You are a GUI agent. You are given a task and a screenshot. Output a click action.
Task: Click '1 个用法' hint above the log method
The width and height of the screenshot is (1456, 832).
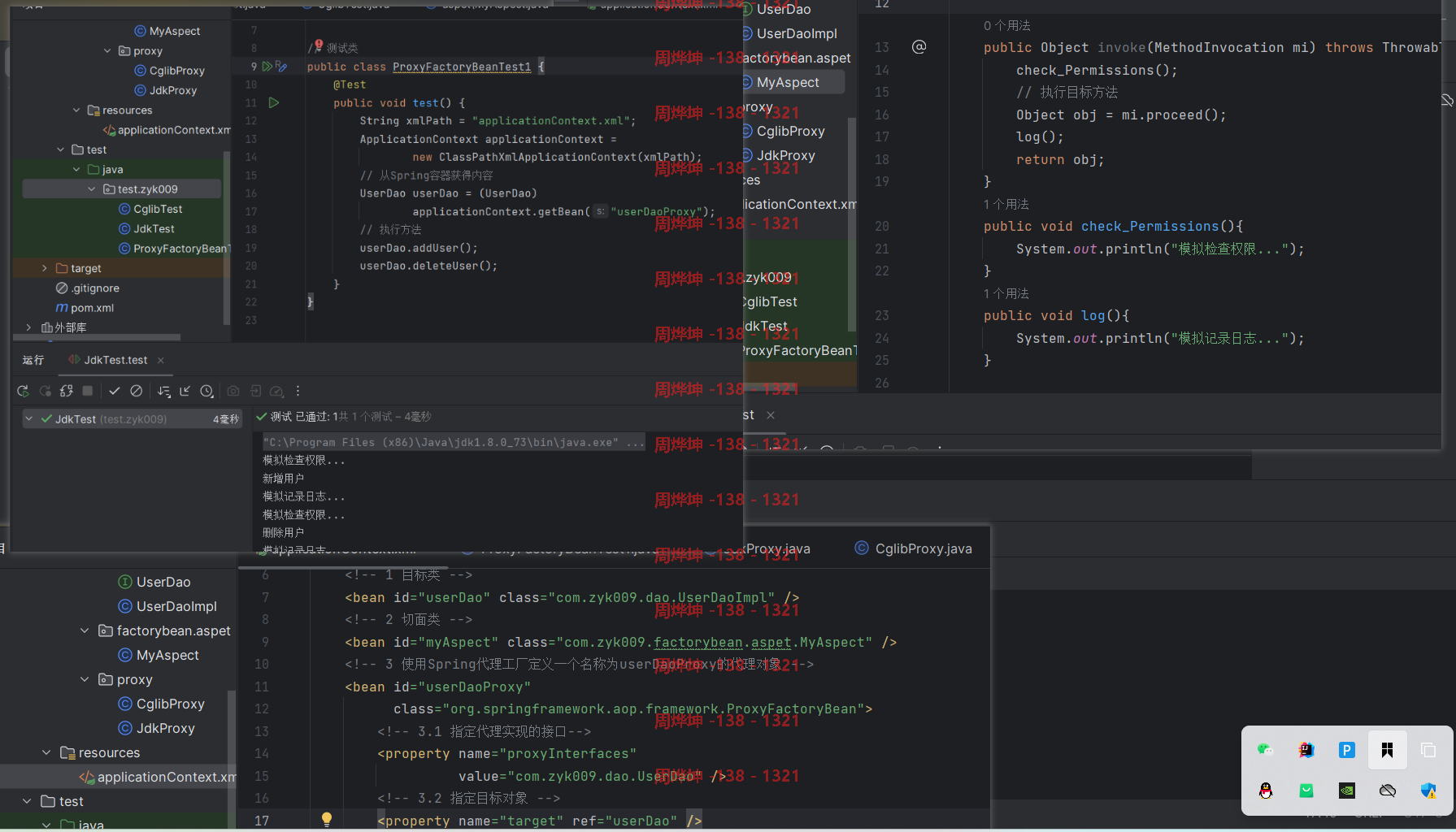[1006, 294]
